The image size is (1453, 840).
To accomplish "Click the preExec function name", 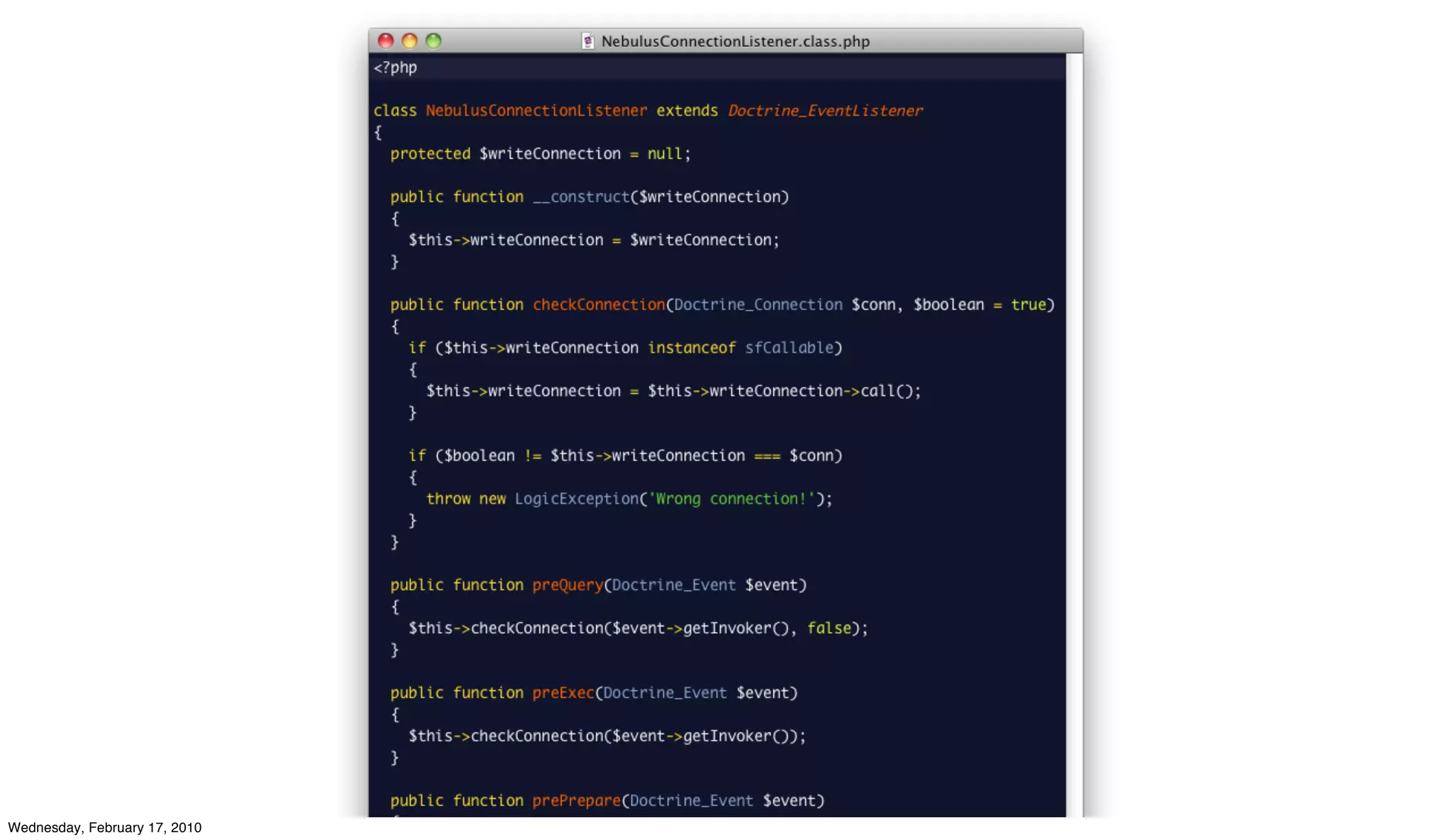I will point(563,693).
